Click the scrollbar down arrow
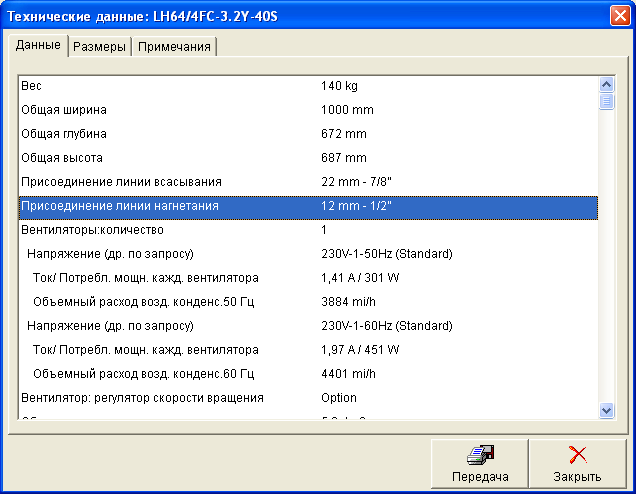This screenshot has height=494, width=636. (606, 410)
